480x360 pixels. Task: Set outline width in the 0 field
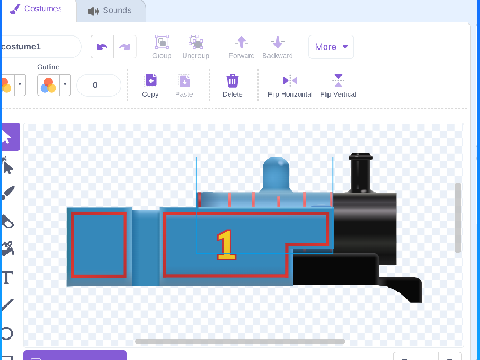click(x=99, y=85)
